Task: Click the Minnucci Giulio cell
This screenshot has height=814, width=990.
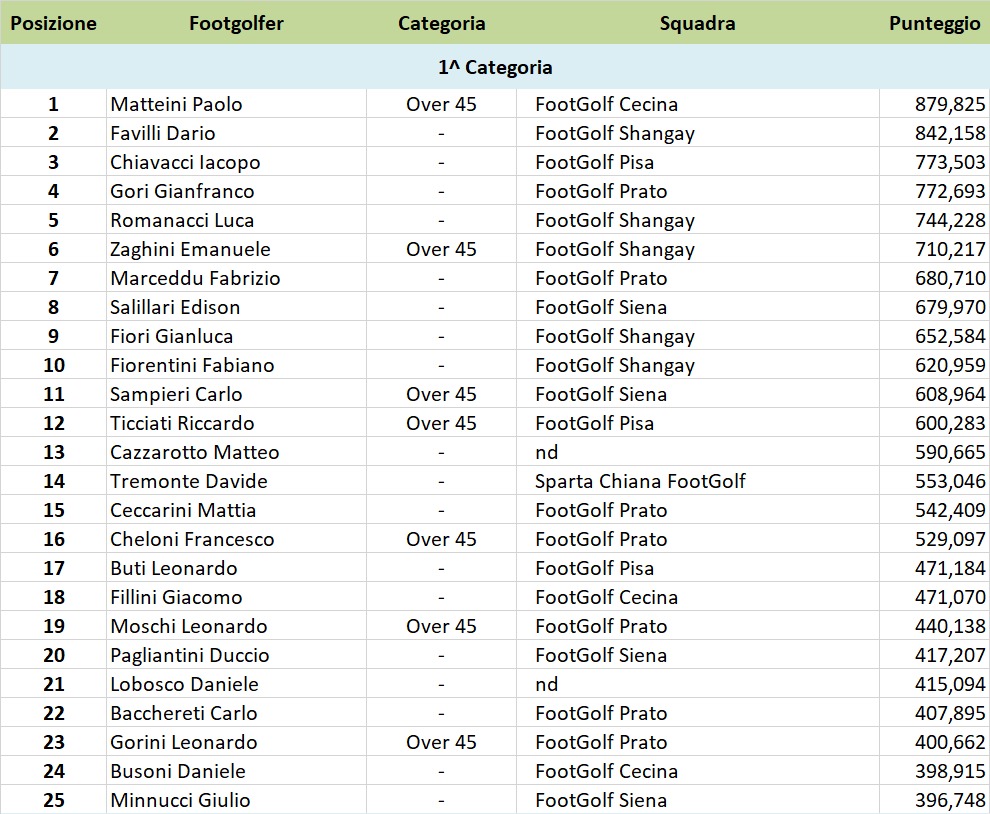Action: click(236, 799)
